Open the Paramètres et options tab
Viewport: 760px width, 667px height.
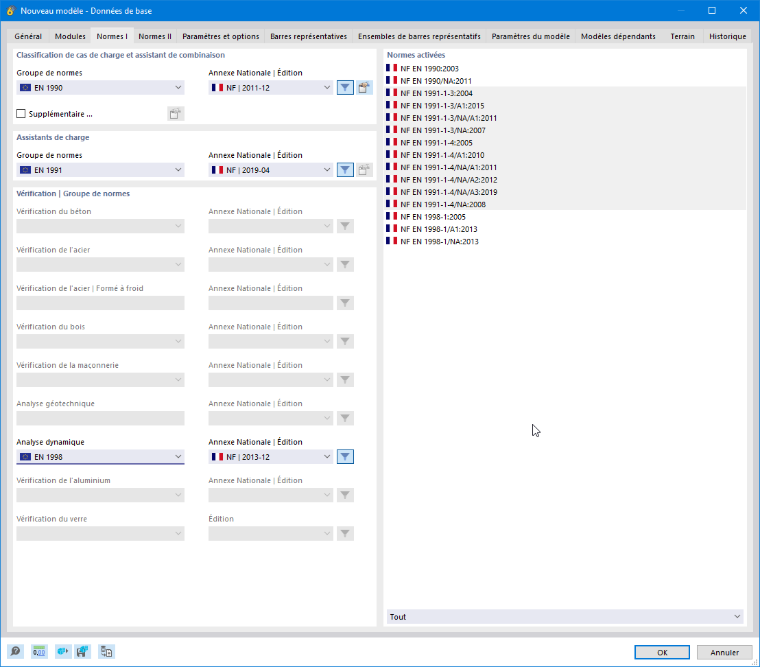pyautogui.click(x=221, y=36)
